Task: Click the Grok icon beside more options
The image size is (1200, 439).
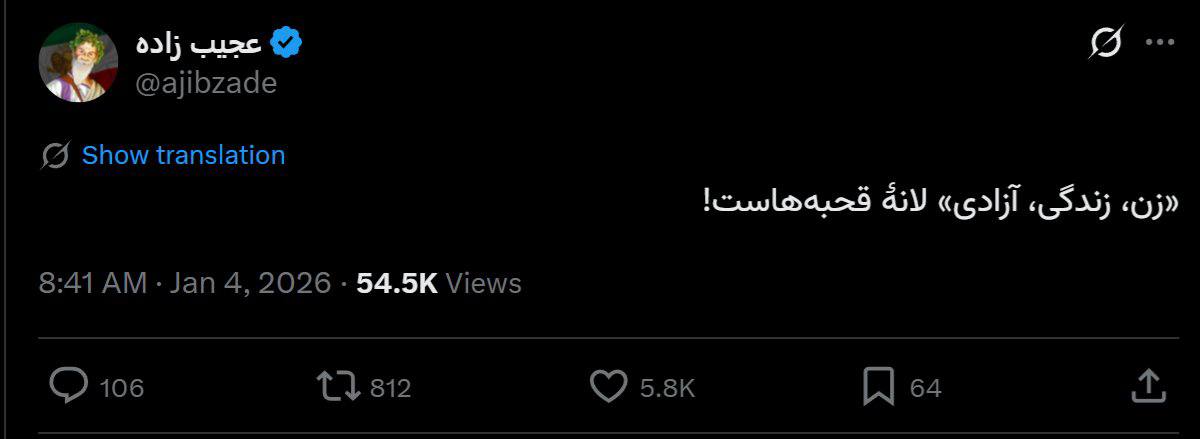Action: pyautogui.click(x=1106, y=43)
